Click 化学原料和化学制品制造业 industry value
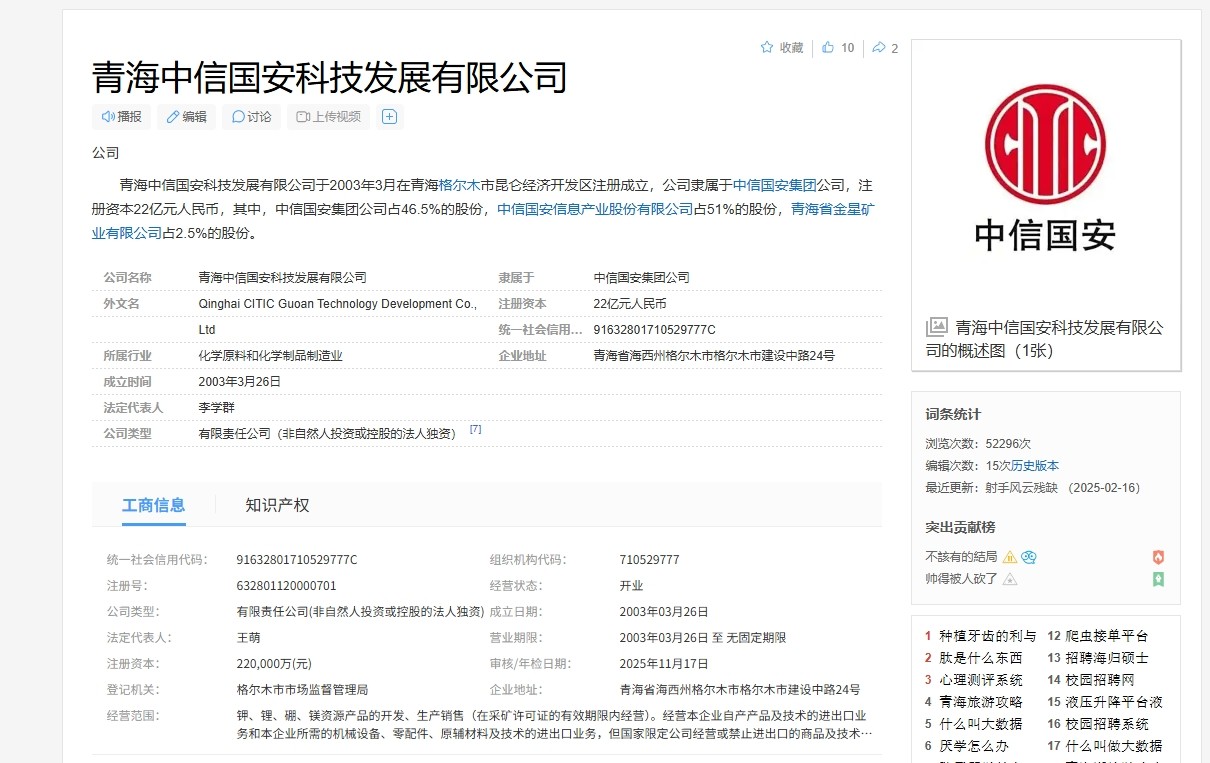The height and width of the screenshot is (763, 1210). coord(270,356)
